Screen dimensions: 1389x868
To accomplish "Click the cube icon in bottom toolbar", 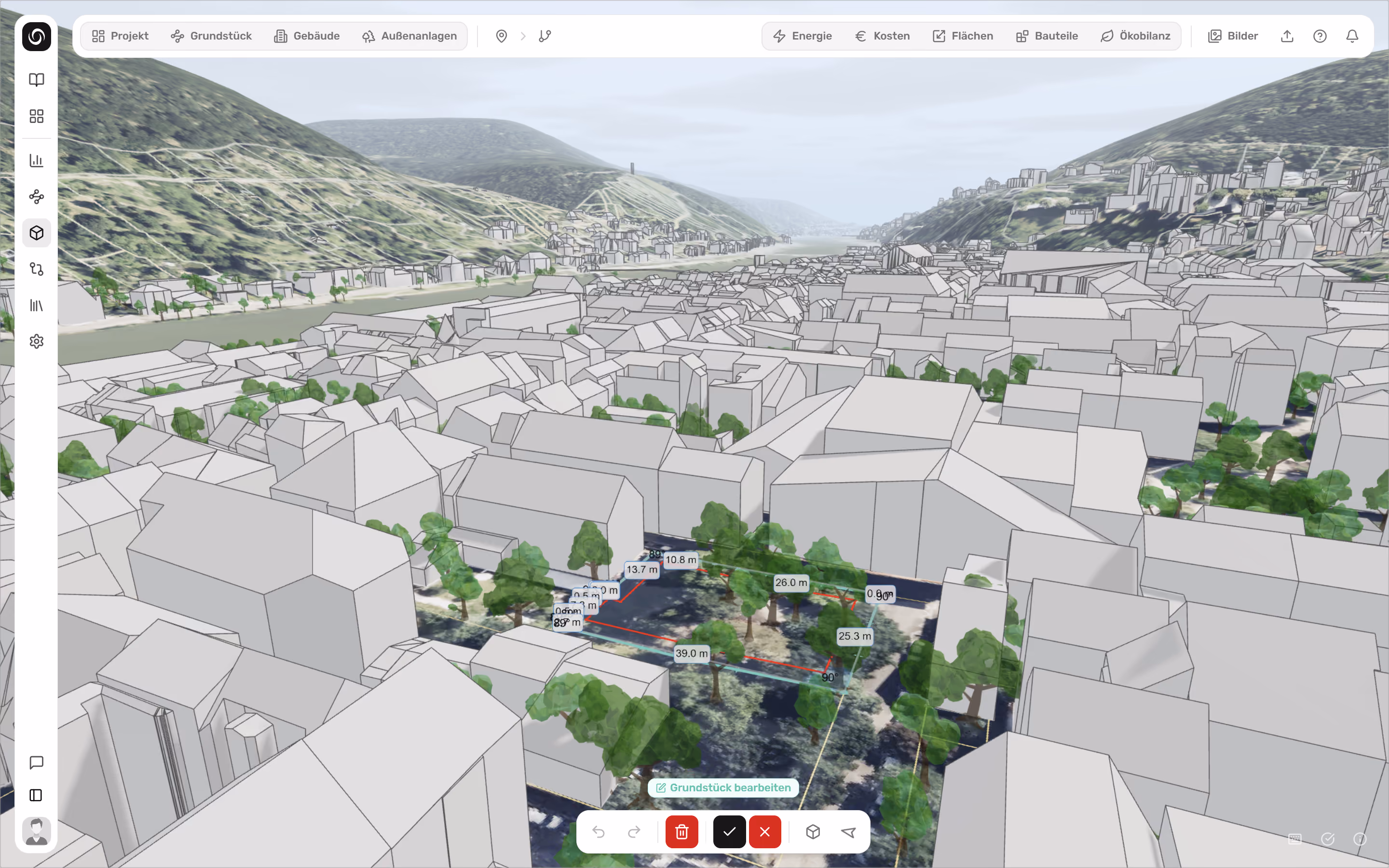I will tap(813, 832).
